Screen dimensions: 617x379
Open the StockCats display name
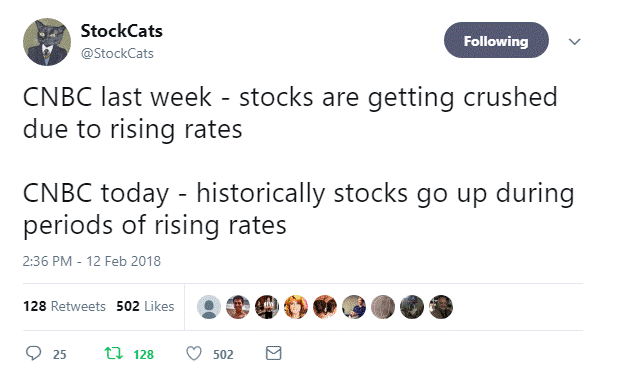122,31
